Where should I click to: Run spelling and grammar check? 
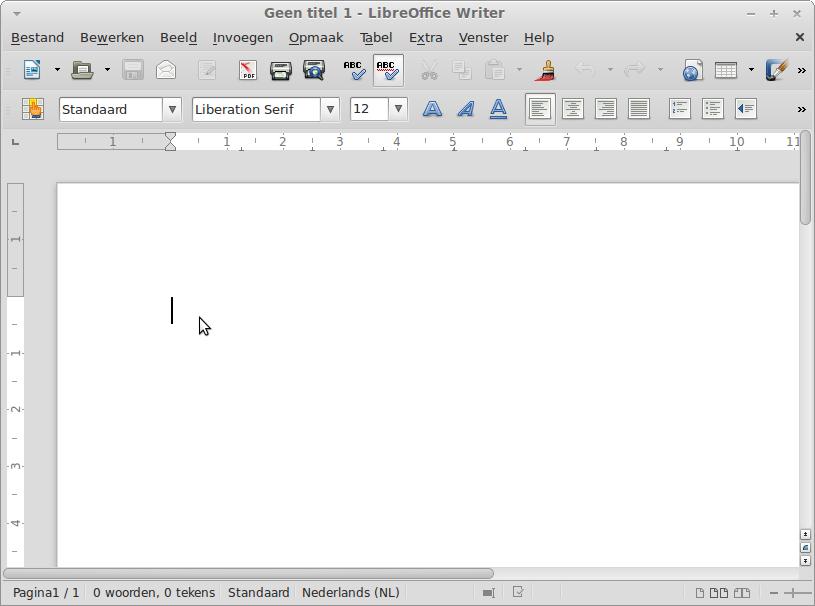click(x=355, y=70)
